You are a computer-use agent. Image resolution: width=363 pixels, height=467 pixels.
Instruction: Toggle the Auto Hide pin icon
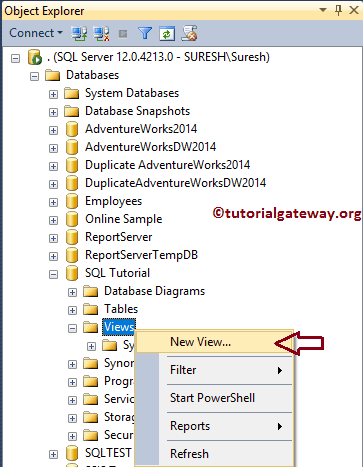click(x=338, y=10)
